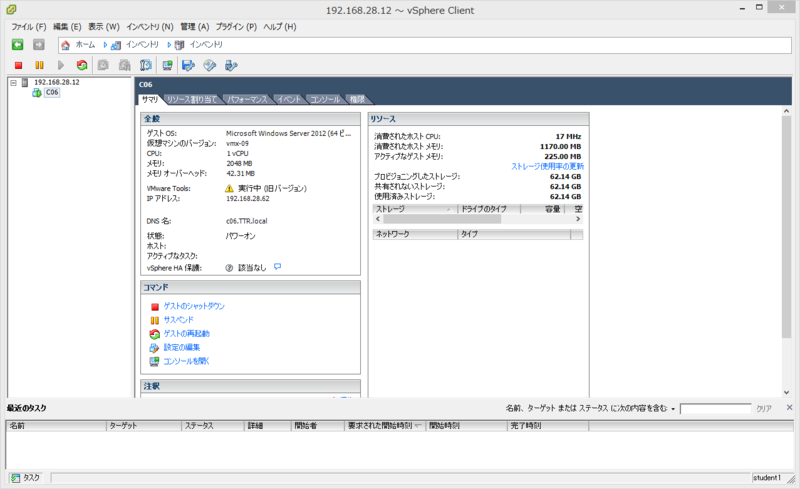800x489 pixels.
Task: Click the recent tasks filter text field
Action: pyautogui.click(x=715, y=409)
